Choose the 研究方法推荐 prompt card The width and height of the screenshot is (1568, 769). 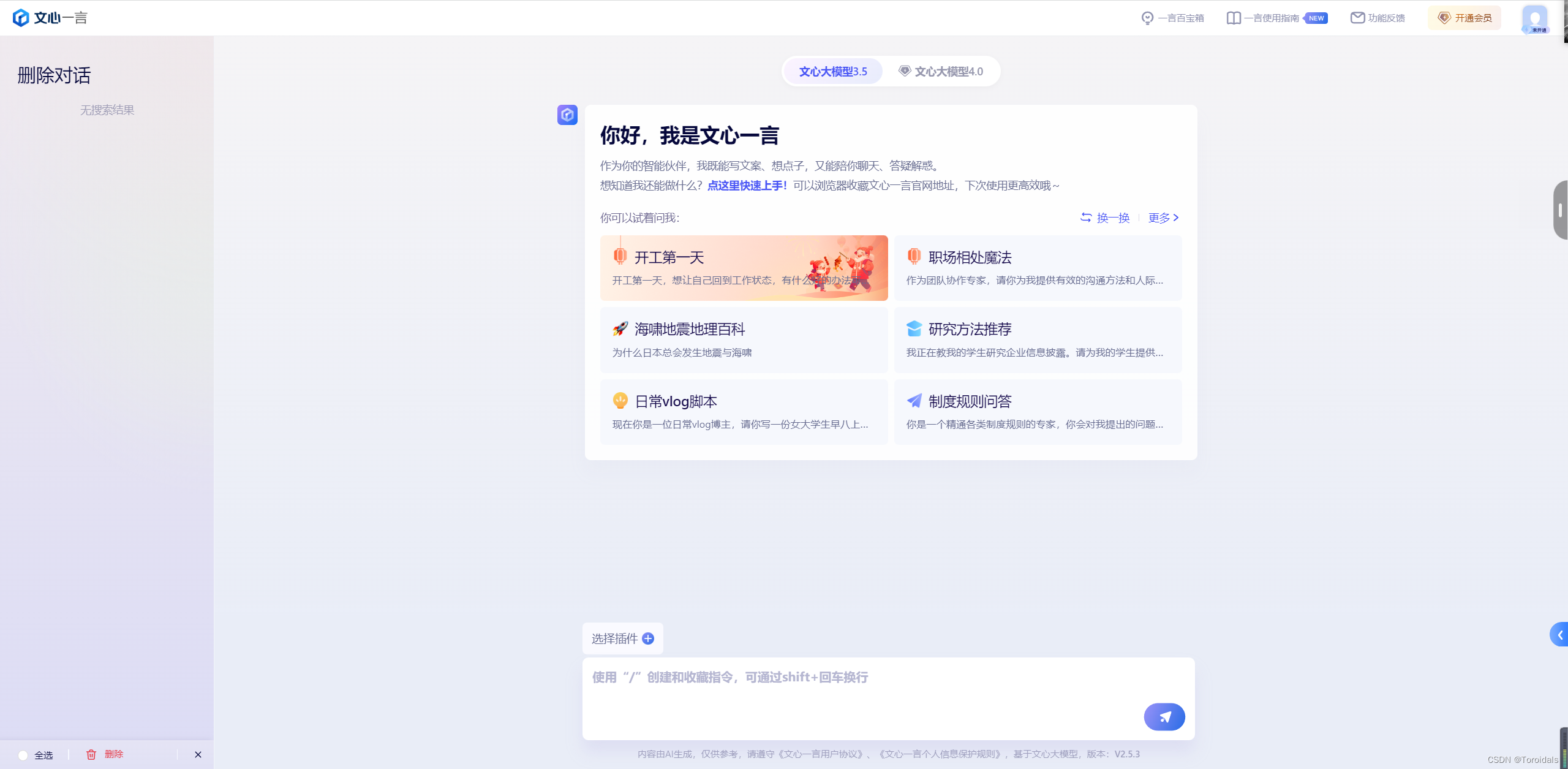(x=1038, y=340)
